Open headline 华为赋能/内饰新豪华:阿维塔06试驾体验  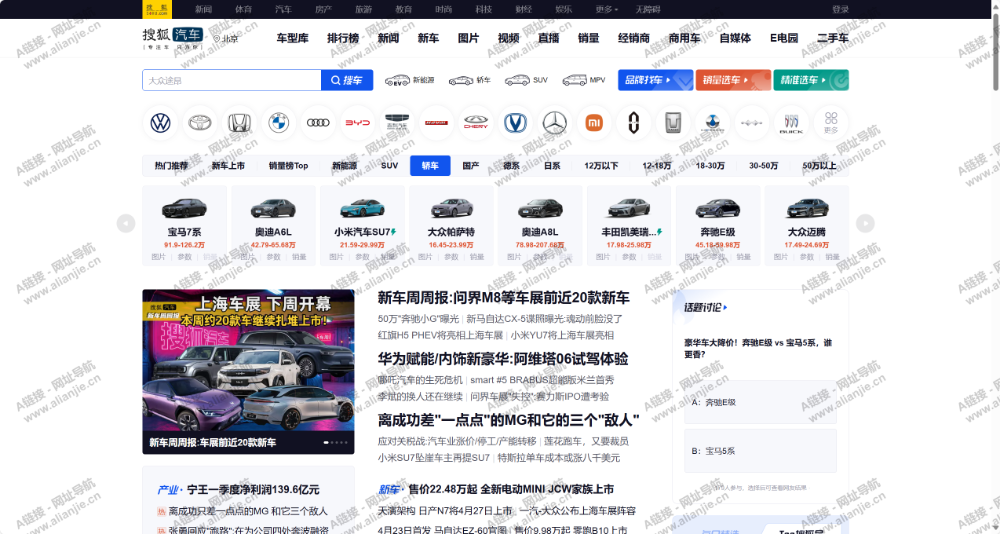pos(503,359)
